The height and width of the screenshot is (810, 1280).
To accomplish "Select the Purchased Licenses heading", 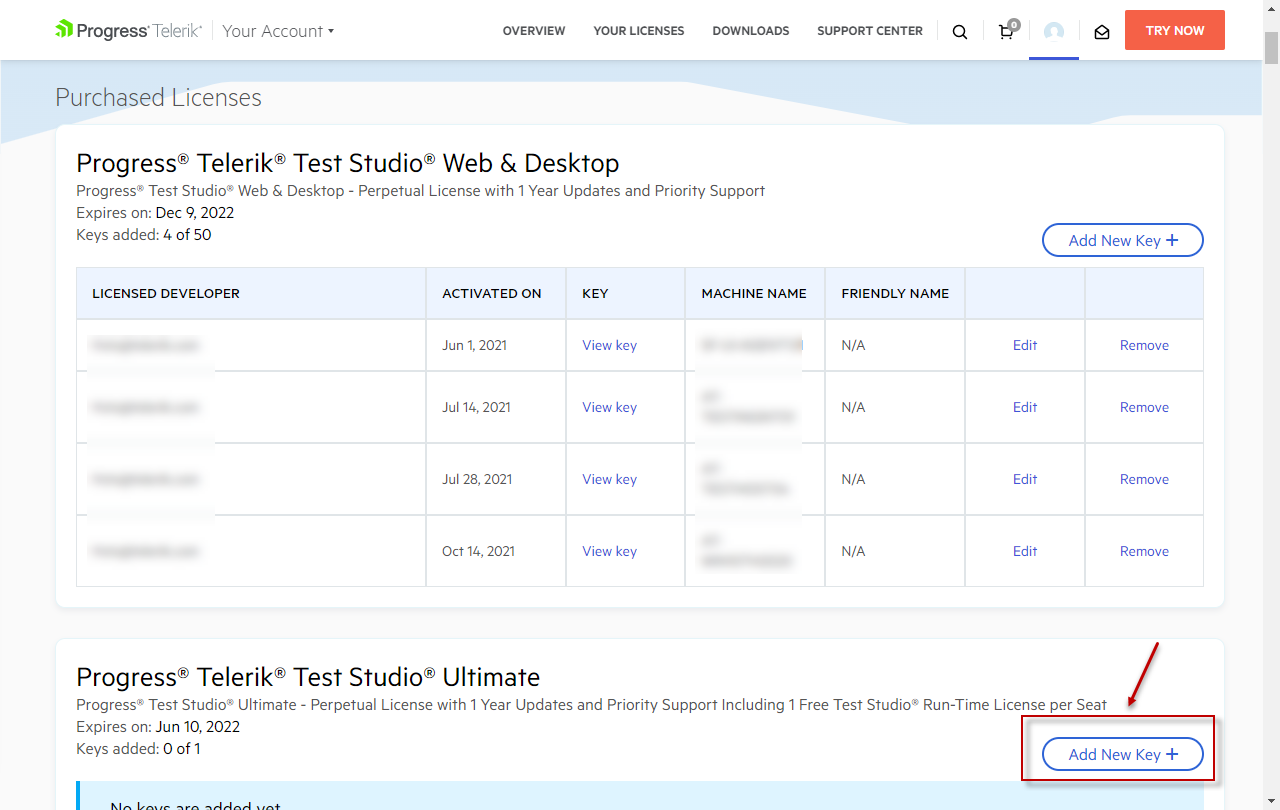I will click(x=158, y=97).
